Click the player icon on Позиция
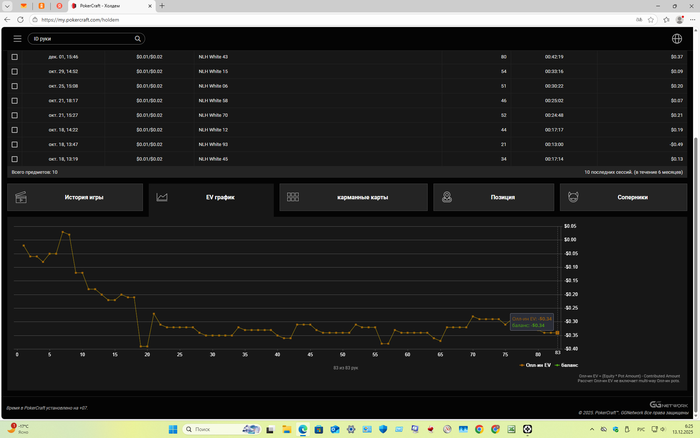 pyautogui.click(x=447, y=197)
